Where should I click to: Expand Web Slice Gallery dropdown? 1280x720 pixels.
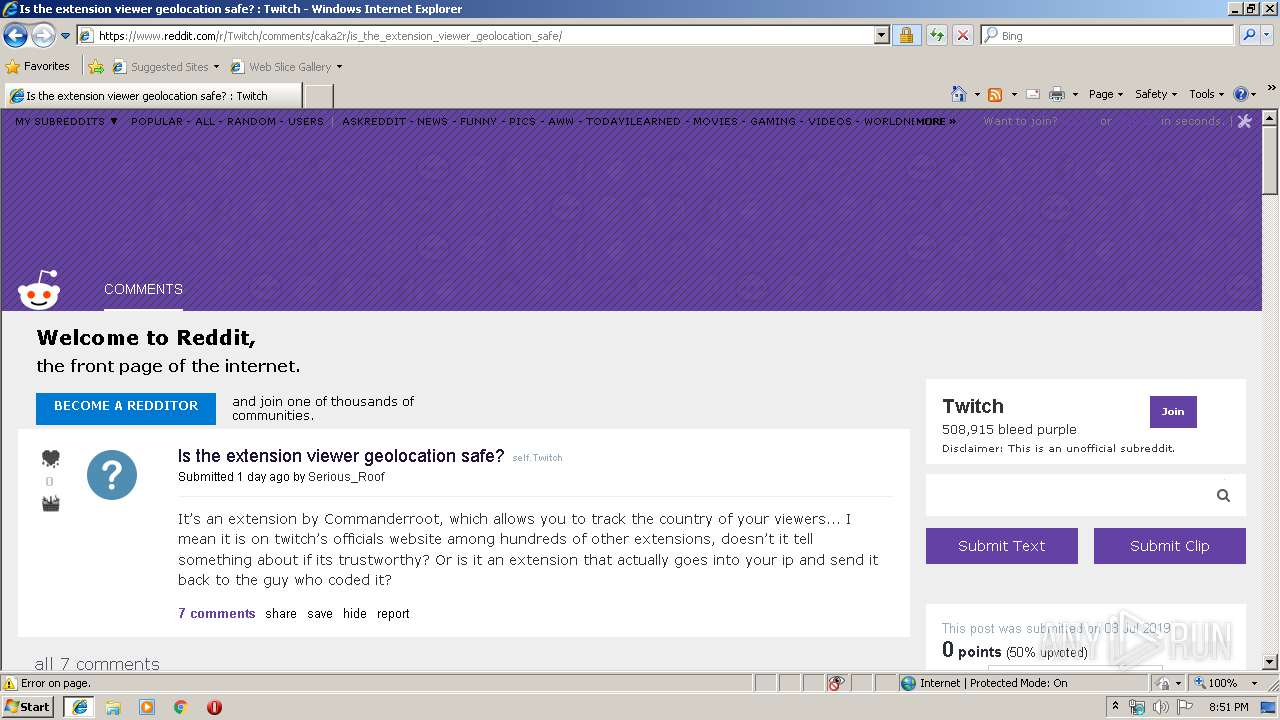coord(339,67)
